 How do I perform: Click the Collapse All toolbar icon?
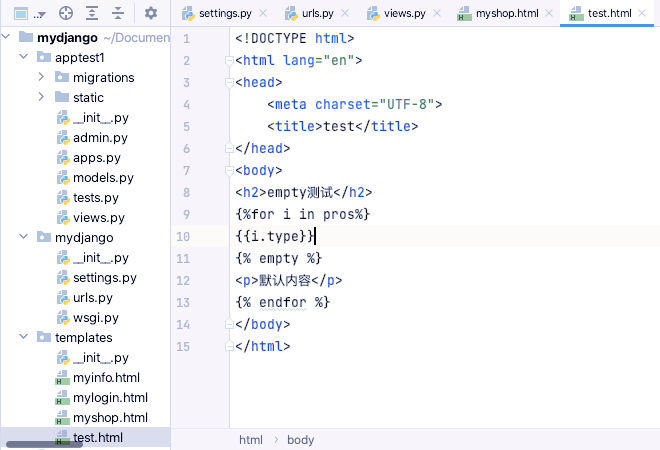[x=118, y=13]
